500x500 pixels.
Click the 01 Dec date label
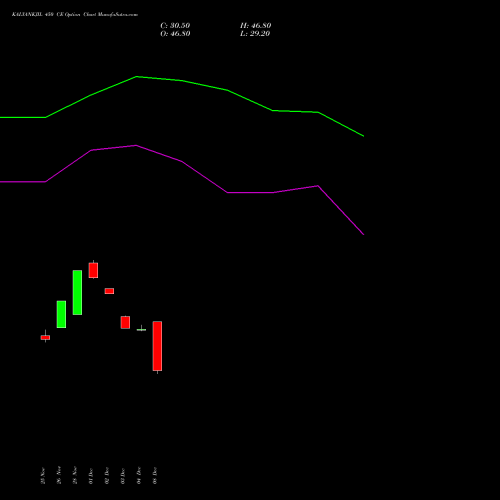91,476
